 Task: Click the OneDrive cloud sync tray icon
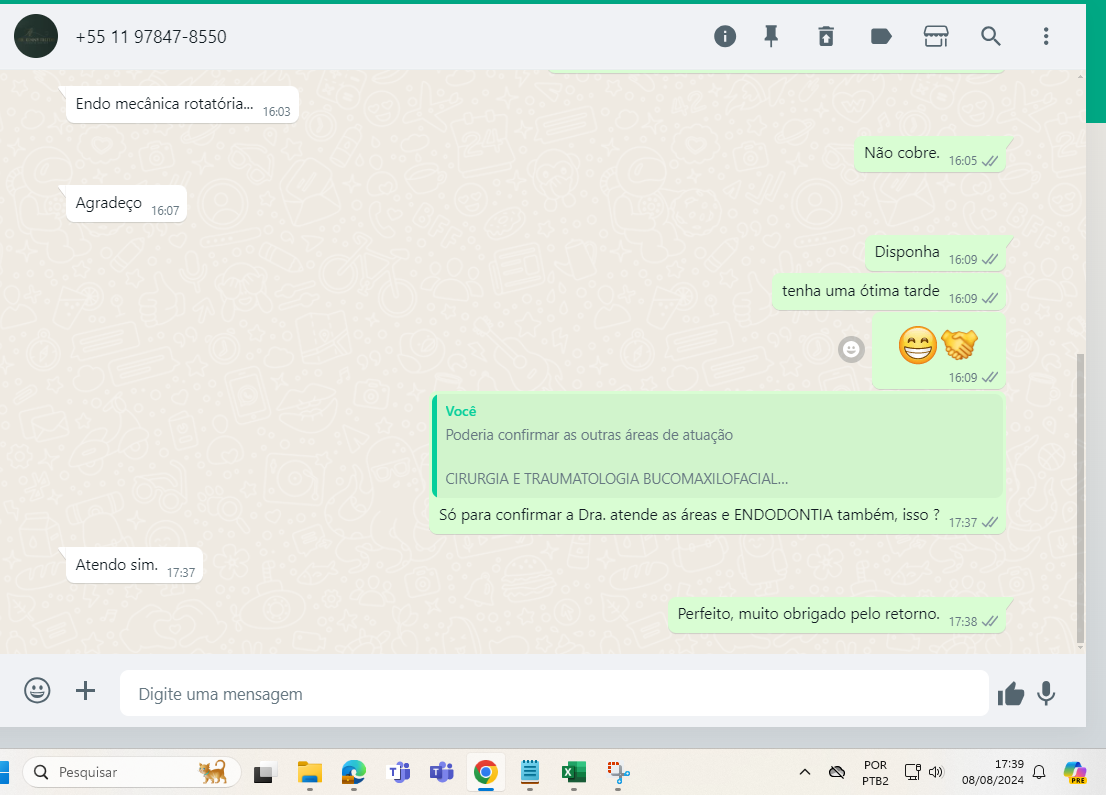(x=837, y=772)
